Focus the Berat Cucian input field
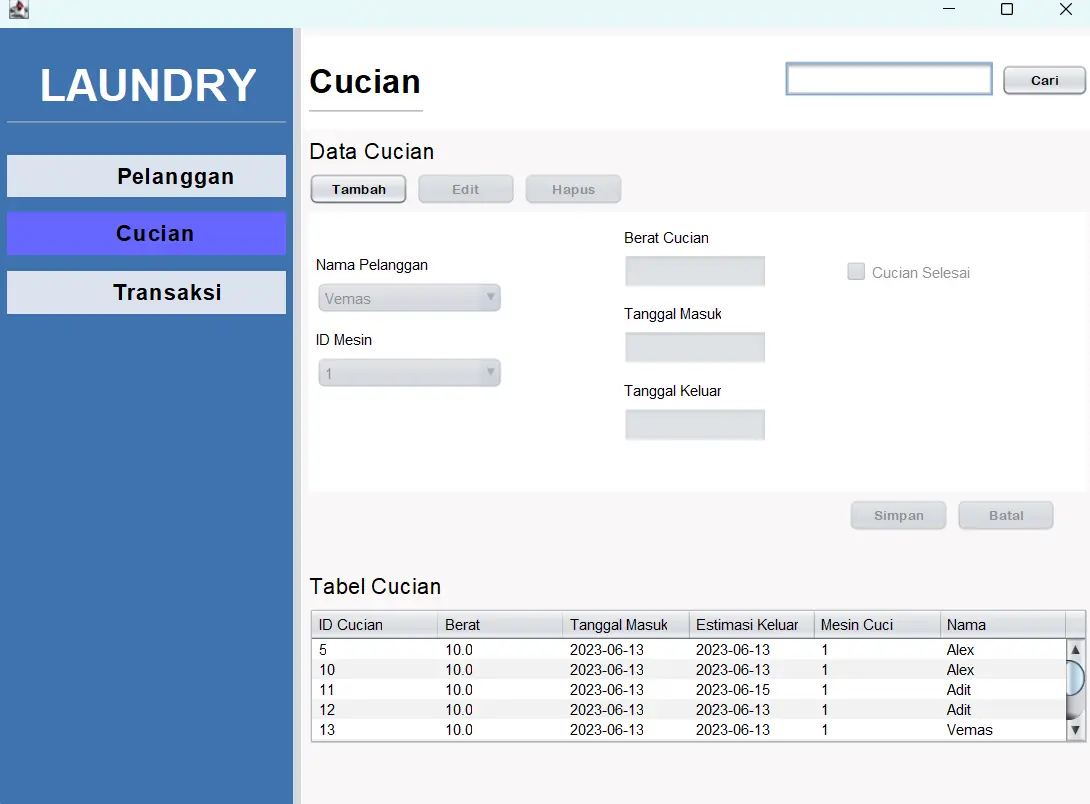The image size is (1090, 804). [694, 270]
